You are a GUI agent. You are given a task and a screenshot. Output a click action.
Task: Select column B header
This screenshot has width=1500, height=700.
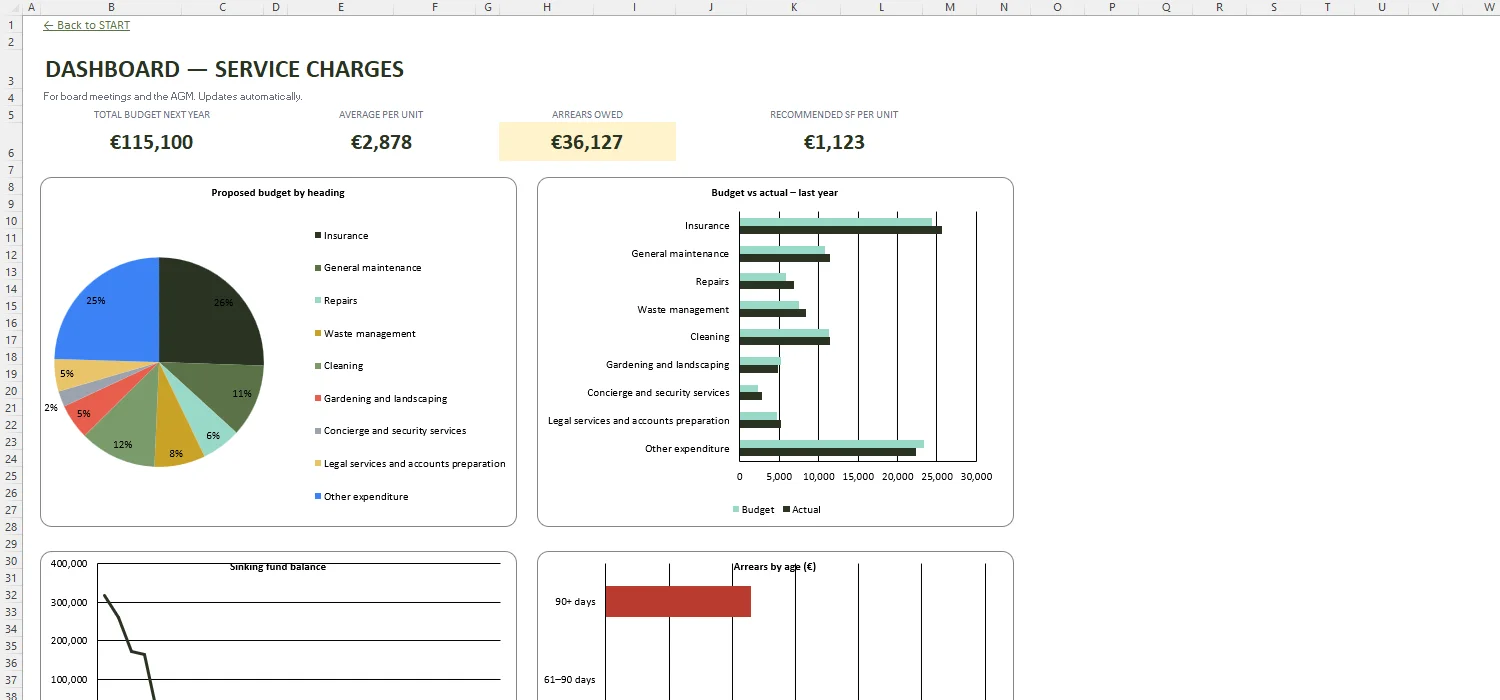111,7
